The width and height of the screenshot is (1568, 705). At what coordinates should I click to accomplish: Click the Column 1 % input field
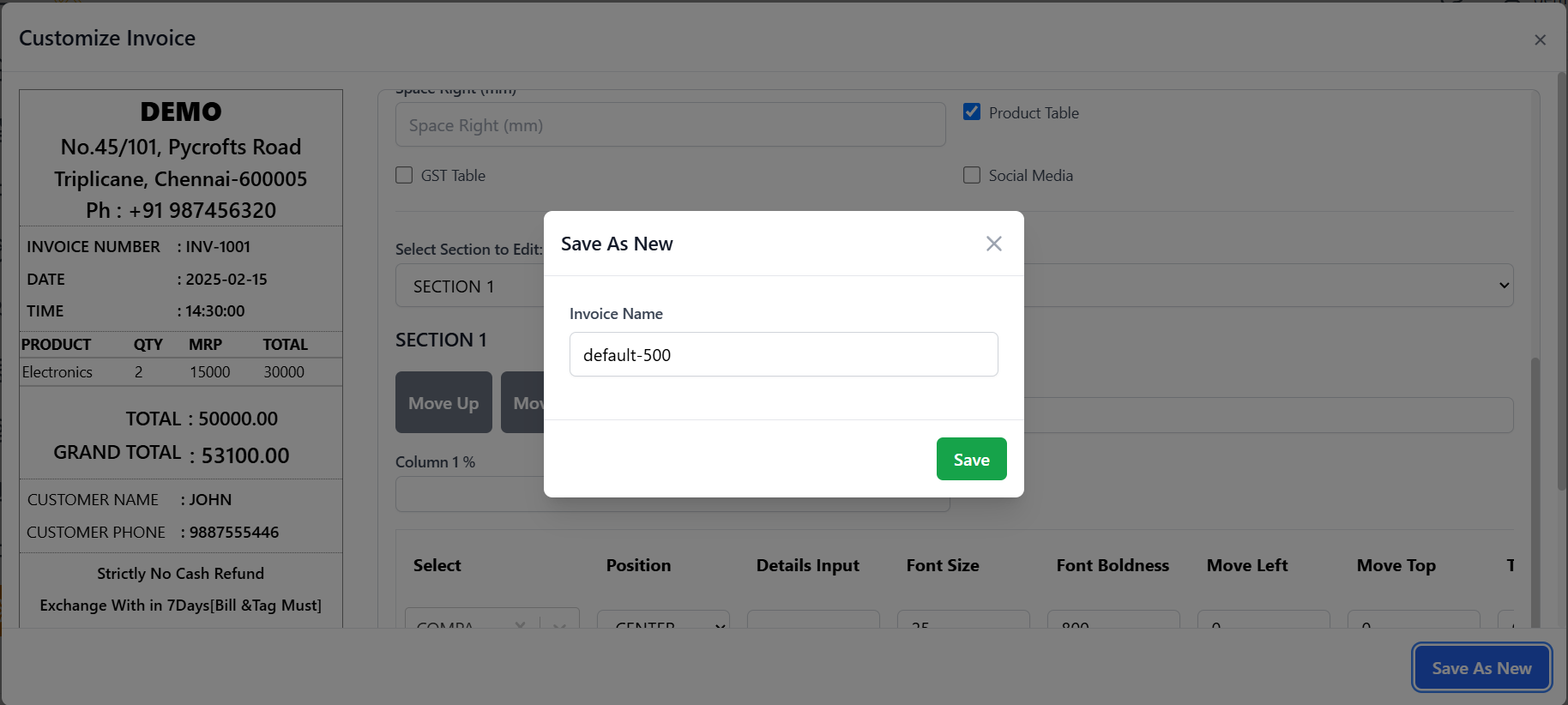672,494
